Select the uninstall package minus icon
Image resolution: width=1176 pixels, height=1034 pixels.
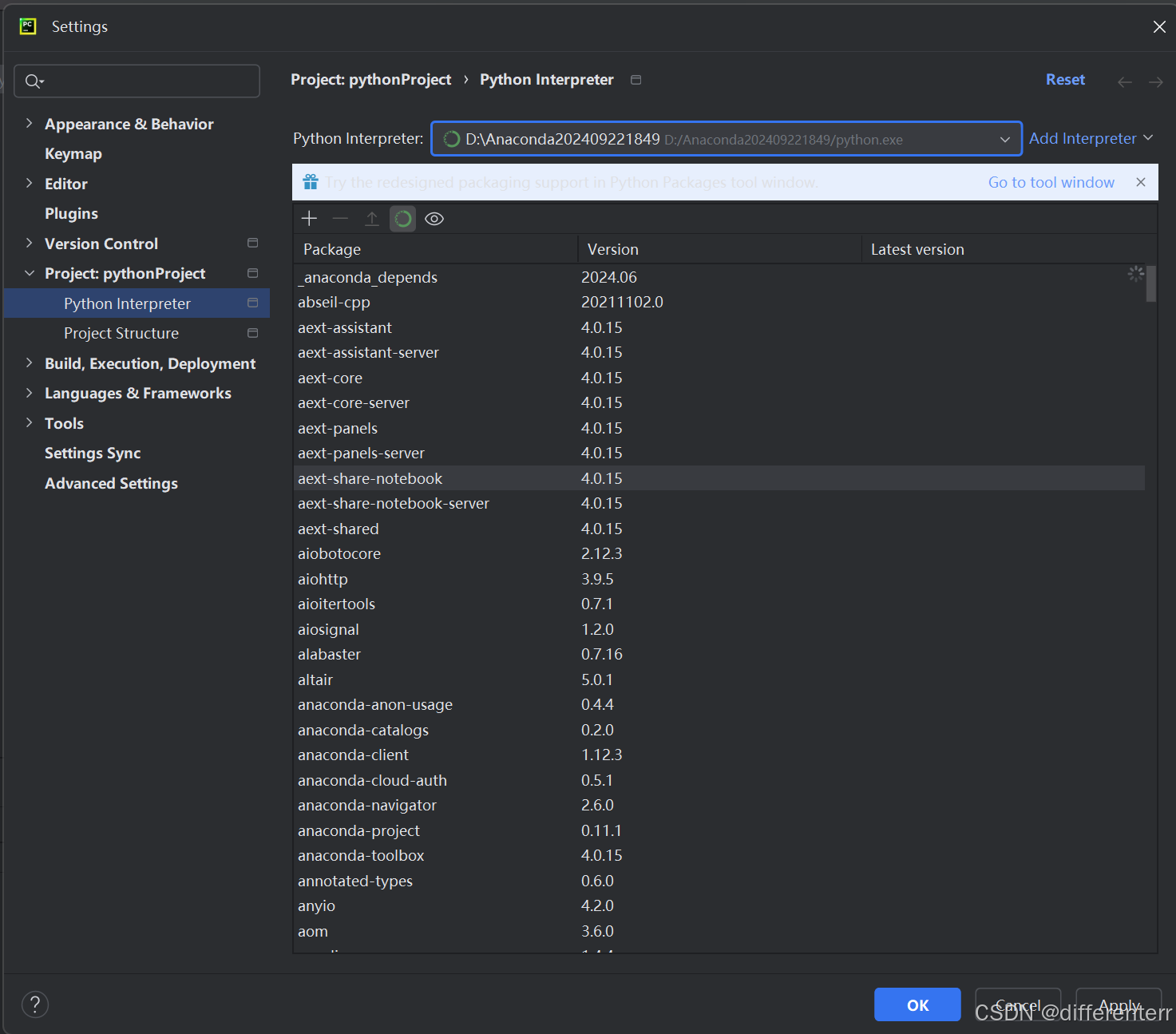point(340,218)
